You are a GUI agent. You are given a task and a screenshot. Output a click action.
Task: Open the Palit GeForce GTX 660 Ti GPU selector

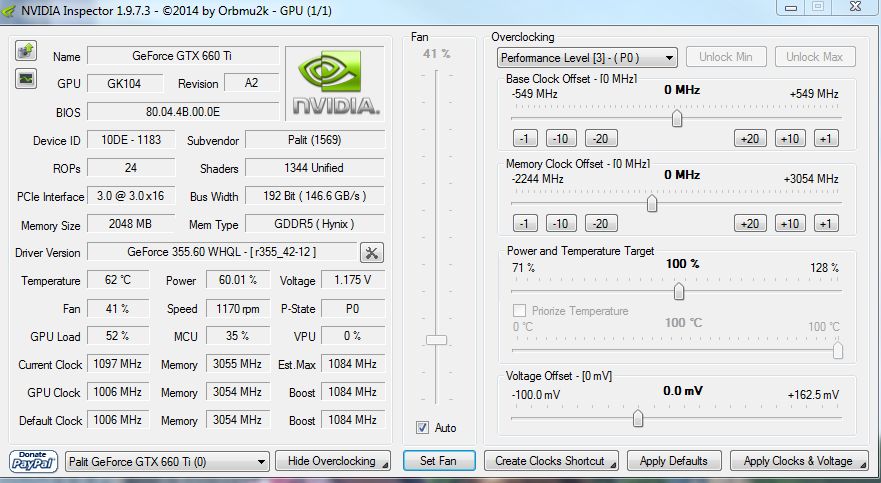(x=167, y=462)
